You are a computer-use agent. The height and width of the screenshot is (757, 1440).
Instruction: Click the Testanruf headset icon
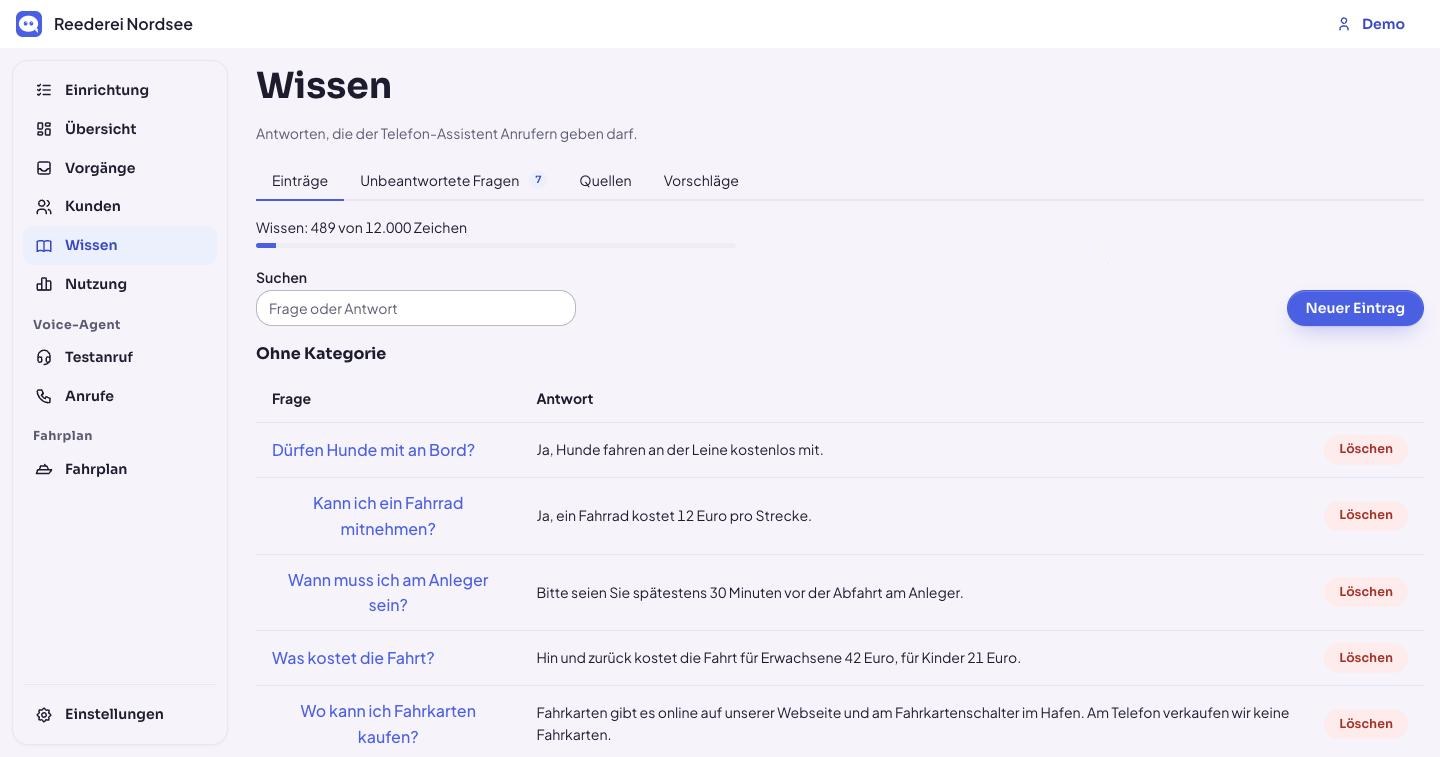44,358
